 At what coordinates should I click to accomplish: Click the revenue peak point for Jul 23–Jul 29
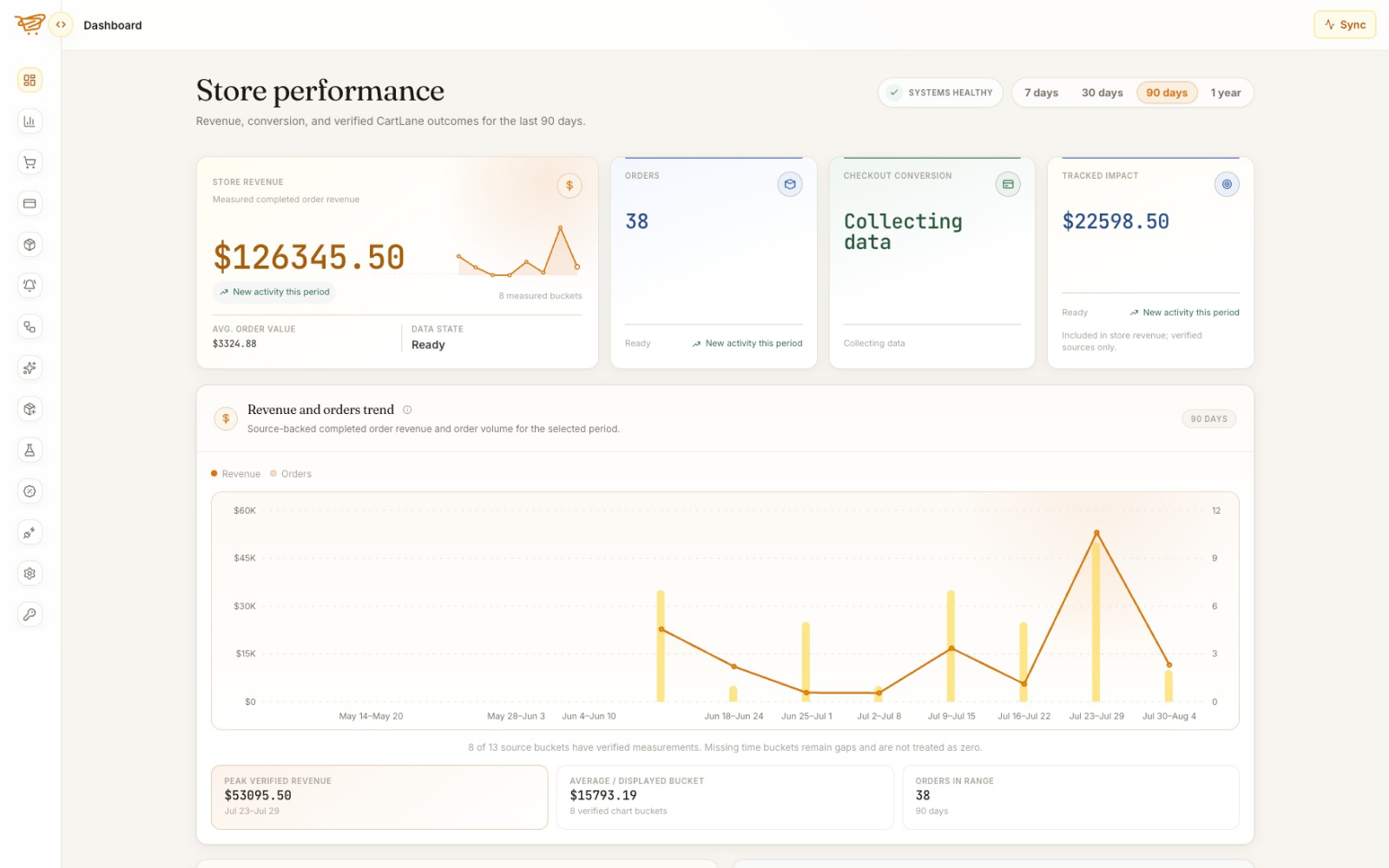coord(1096,533)
